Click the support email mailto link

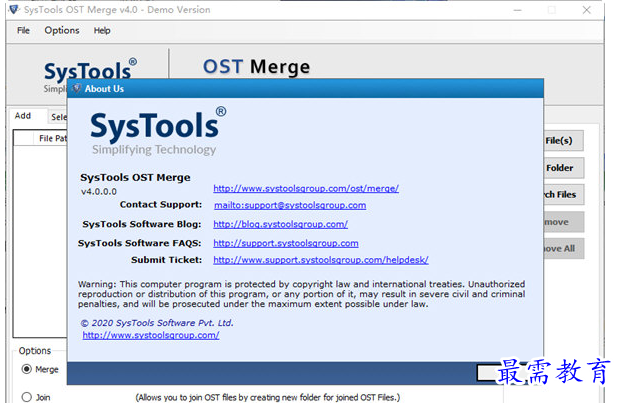tap(290, 205)
